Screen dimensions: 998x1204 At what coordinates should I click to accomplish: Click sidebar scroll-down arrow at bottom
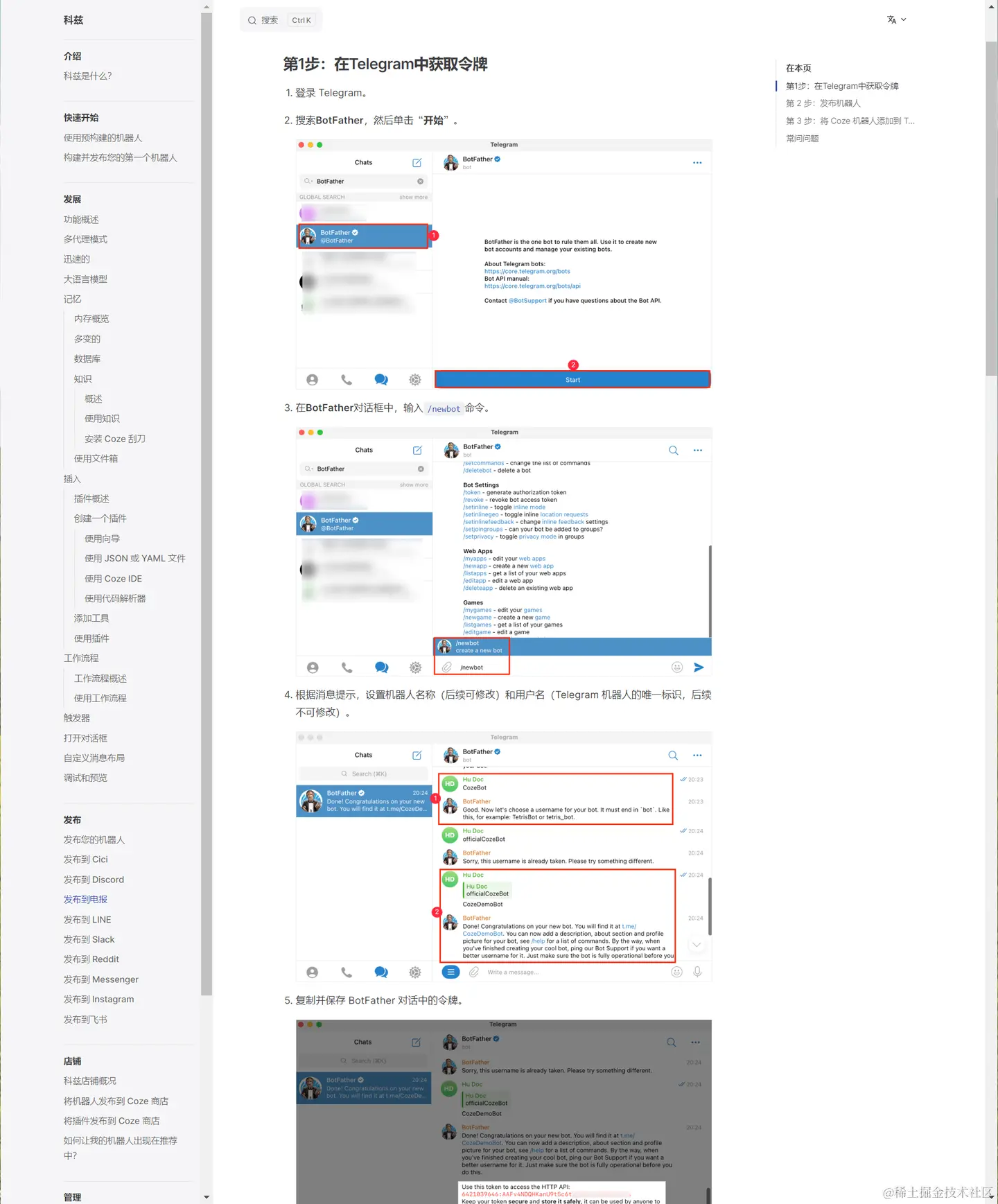(x=207, y=1197)
